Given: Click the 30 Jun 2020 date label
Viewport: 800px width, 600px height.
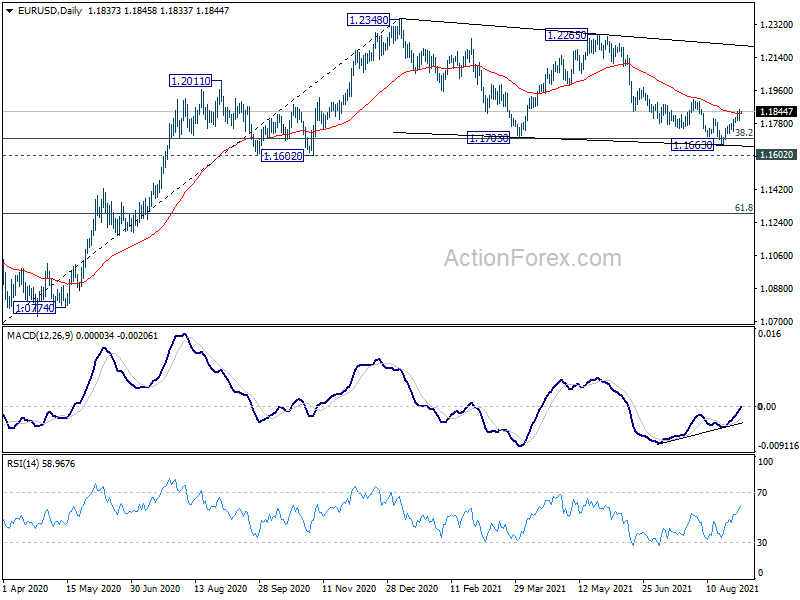Looking at the screenshot, I should coord(155,588).
